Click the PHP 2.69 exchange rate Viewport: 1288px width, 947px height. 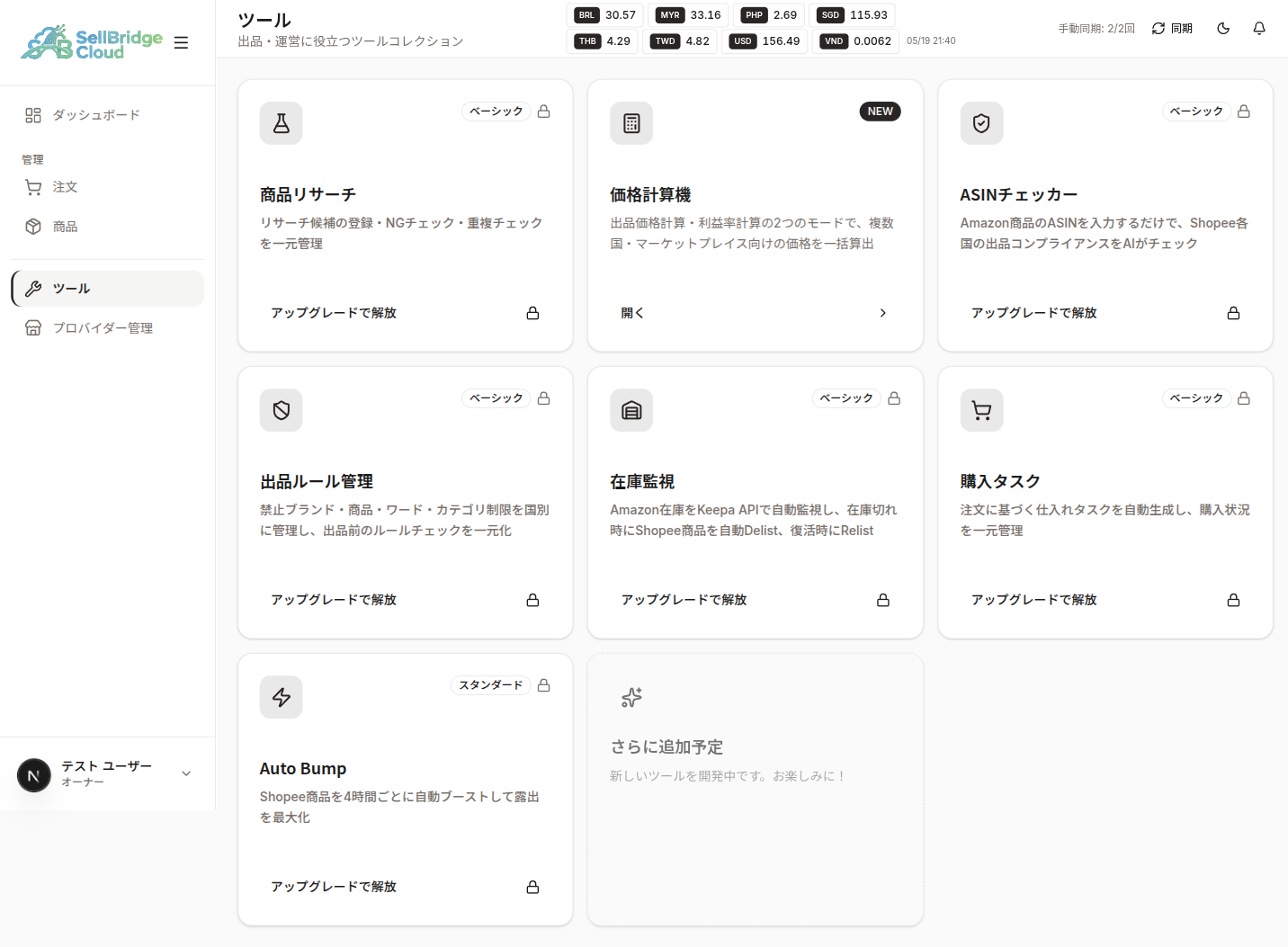point(769,15)
